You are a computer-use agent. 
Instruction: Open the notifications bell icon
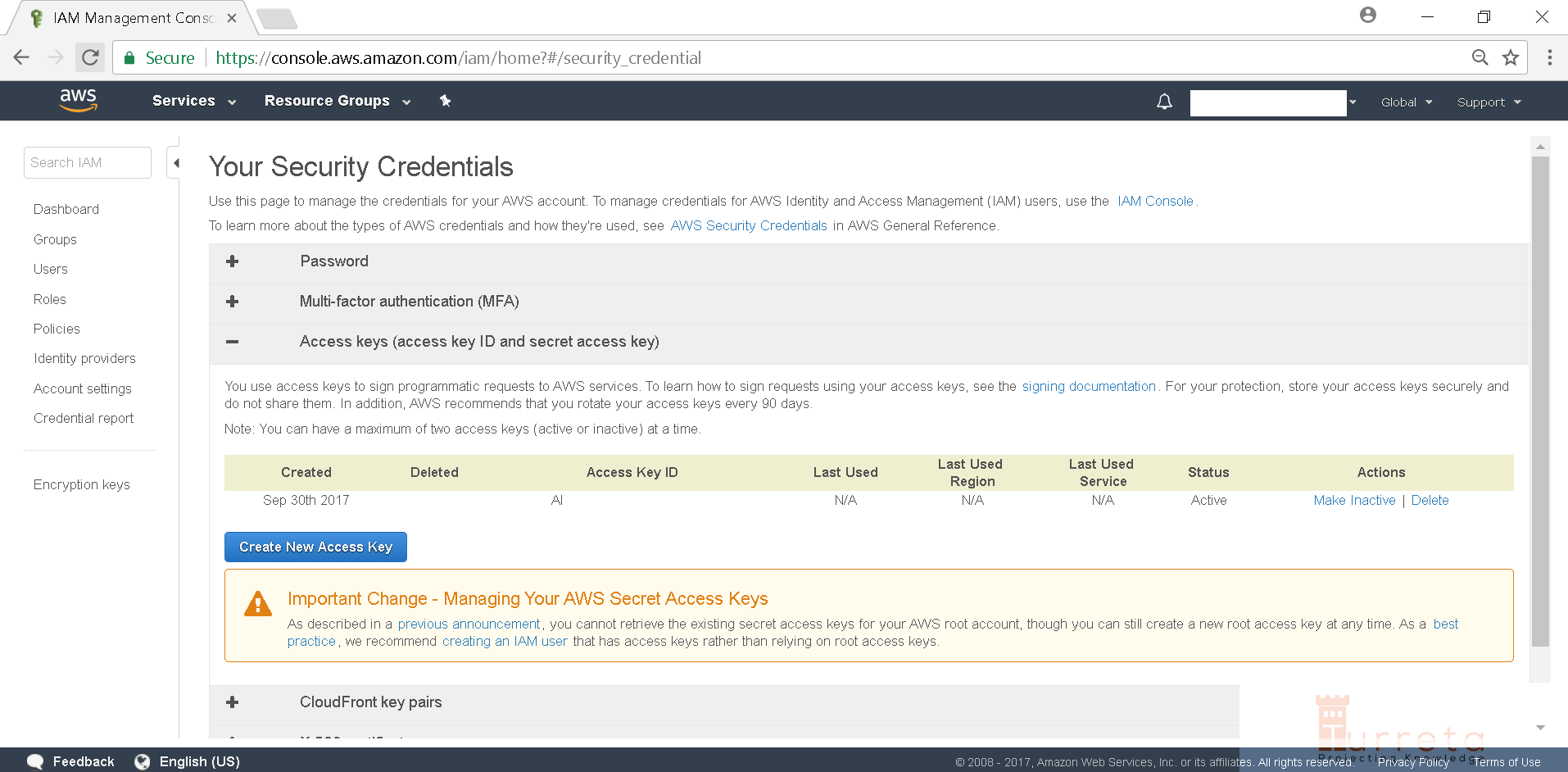1164,102
